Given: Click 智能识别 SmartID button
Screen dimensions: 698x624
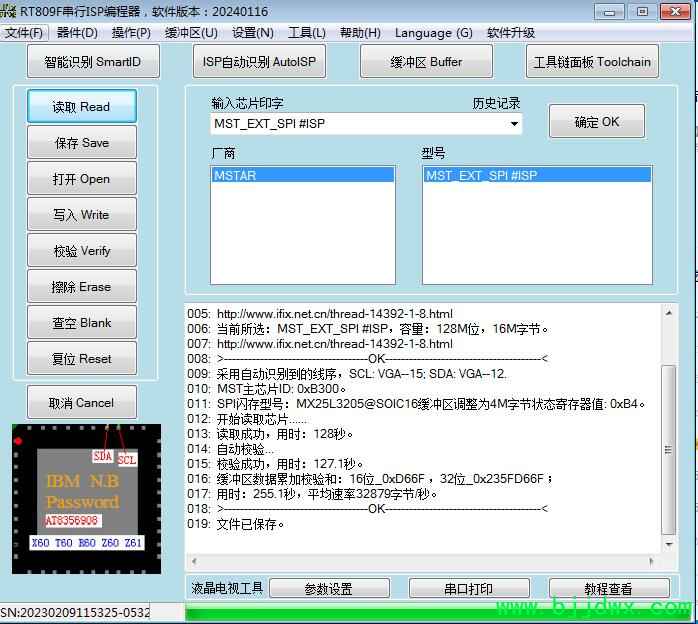Looking at the screenshot, I should tap(93, 62).
